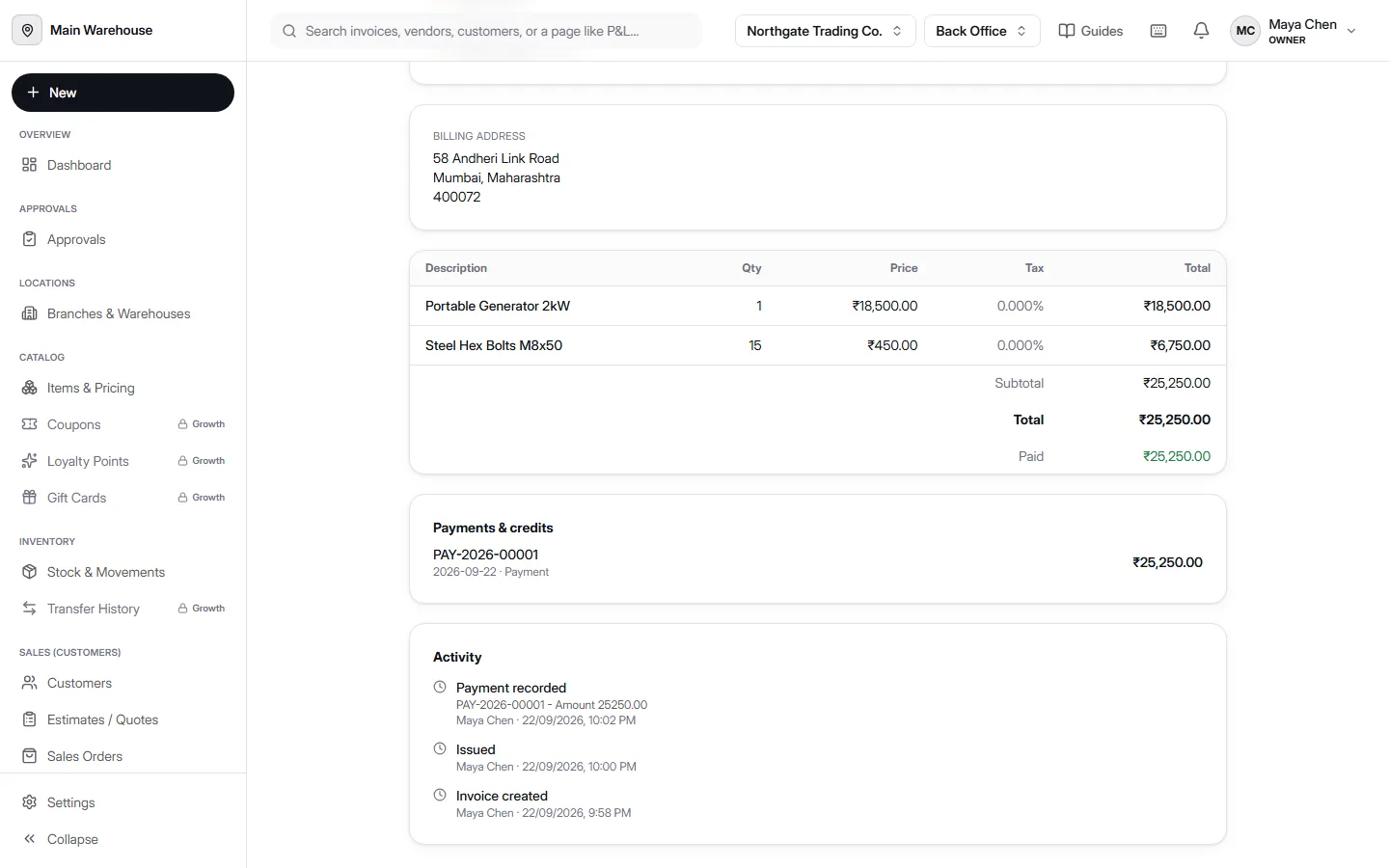Open Estimates / Quotes page

click(x=123, y=719)
